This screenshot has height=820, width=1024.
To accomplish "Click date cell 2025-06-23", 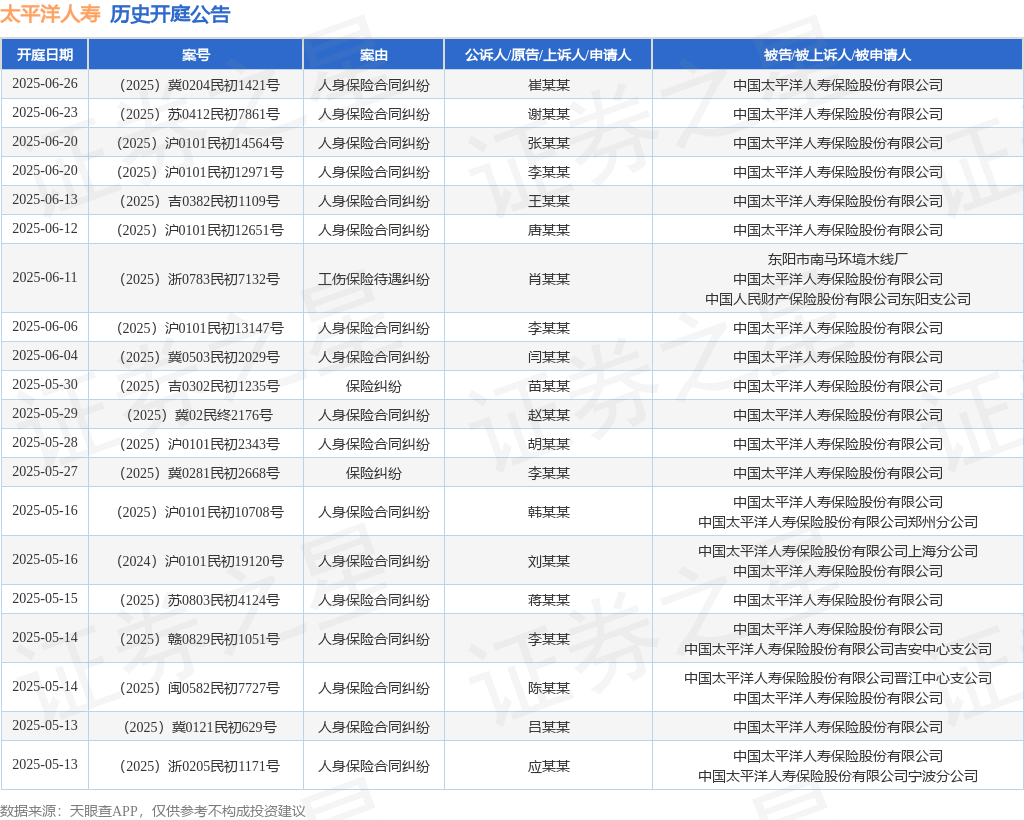I will [44, 113].
